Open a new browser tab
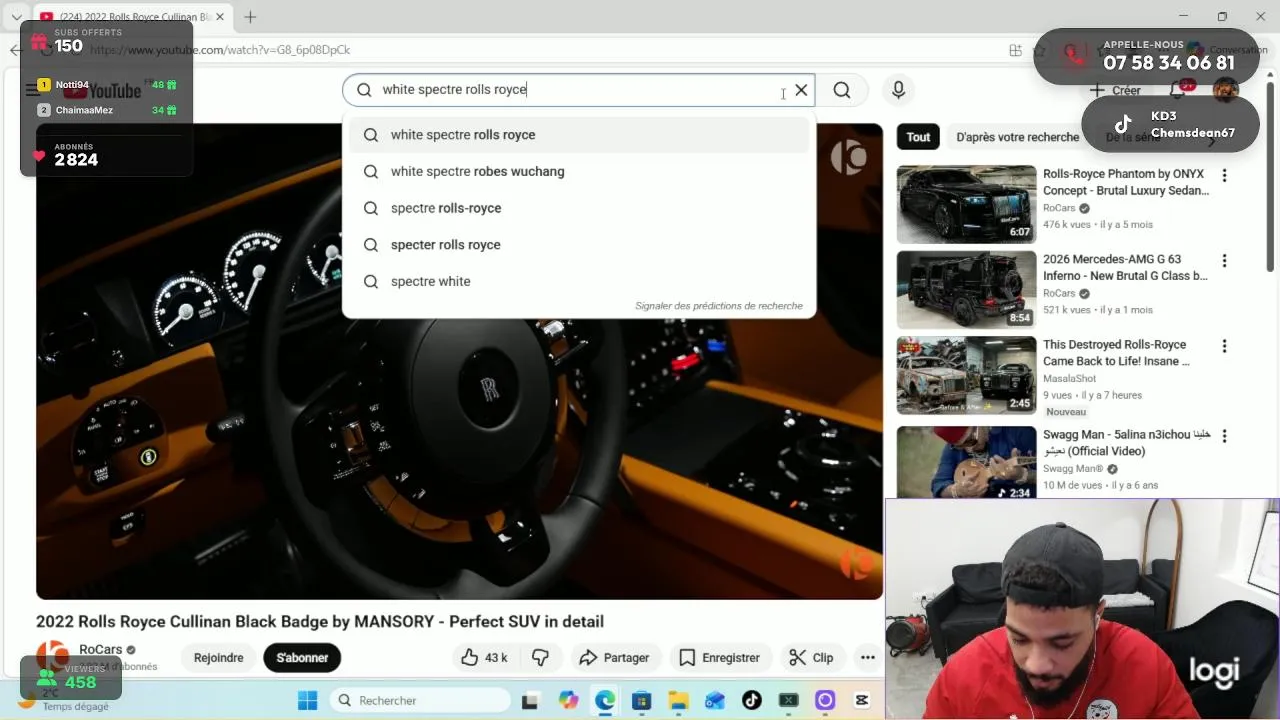 tap(250, 17)
